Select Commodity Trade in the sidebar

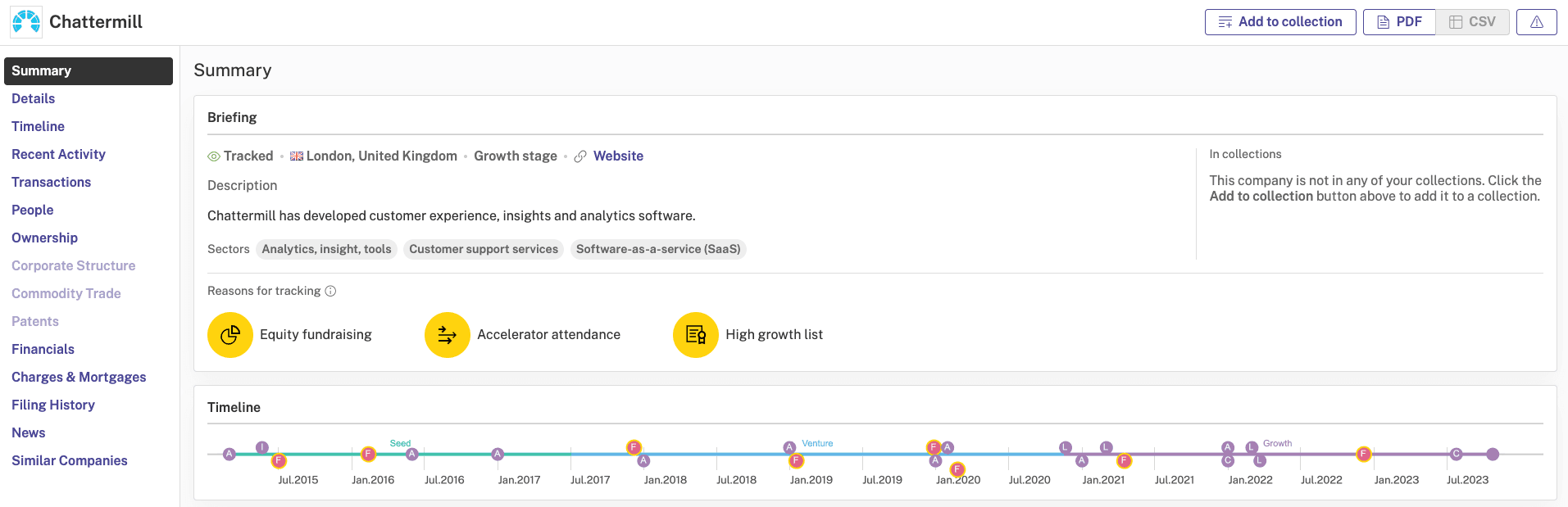click(66, 294)
